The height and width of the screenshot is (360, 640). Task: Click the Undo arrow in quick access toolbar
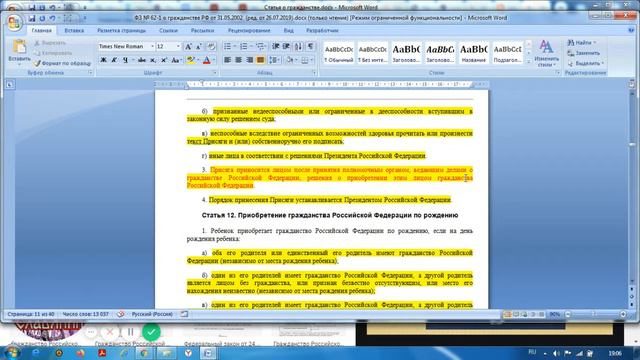click(52, 18)
